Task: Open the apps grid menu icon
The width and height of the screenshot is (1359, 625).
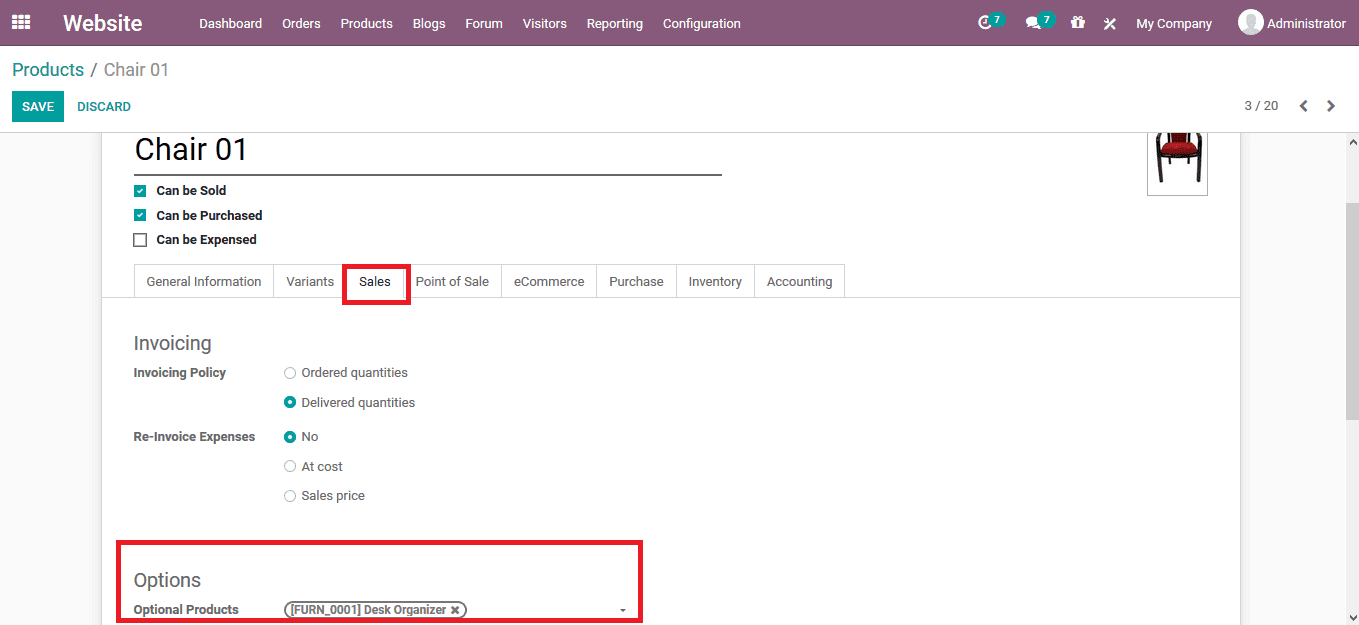Action: pyautogui.click(x=21, y=22)
